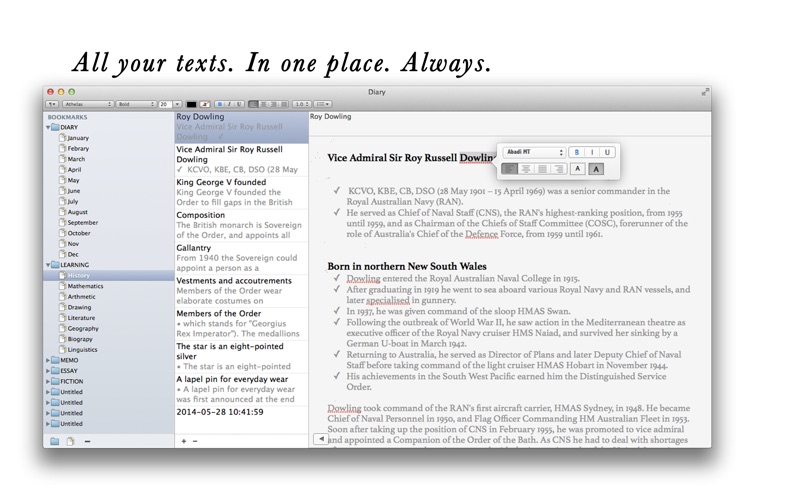Add a note with the plus icon below note list
This screenshot has width=800, height=500.
click(184, 441)
